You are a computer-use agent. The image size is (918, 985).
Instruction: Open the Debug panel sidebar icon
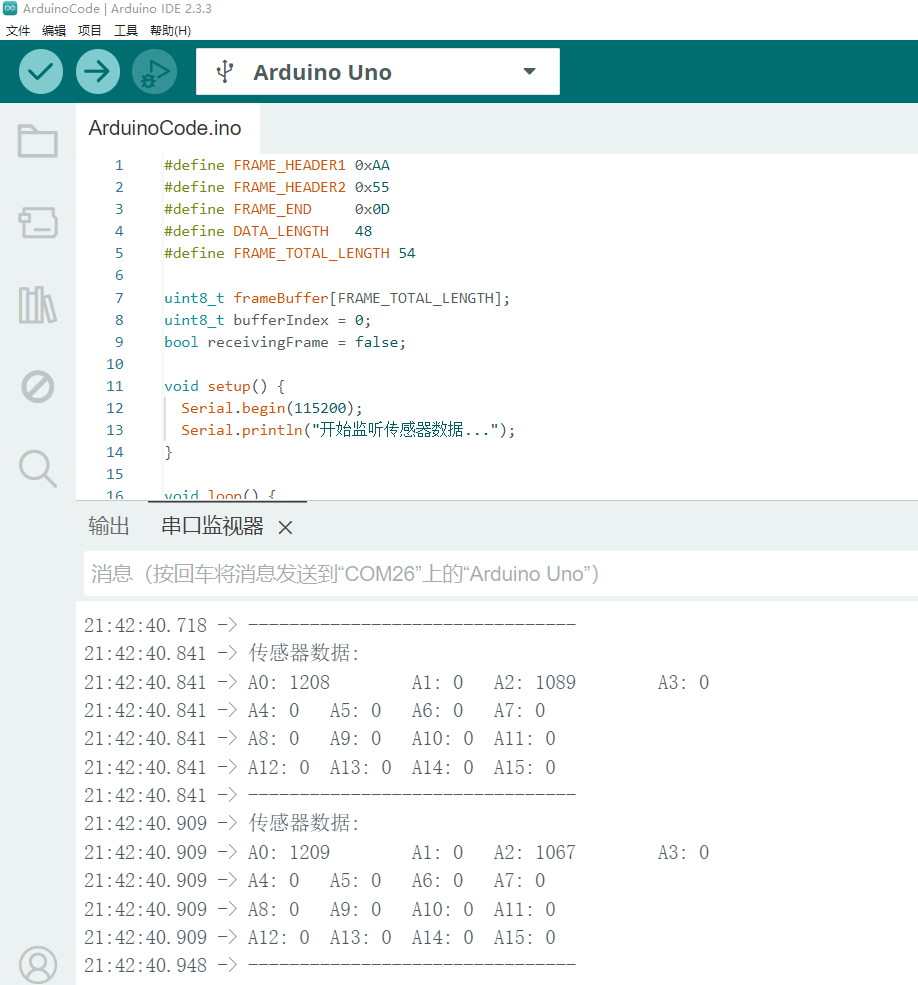click(38, 386)
